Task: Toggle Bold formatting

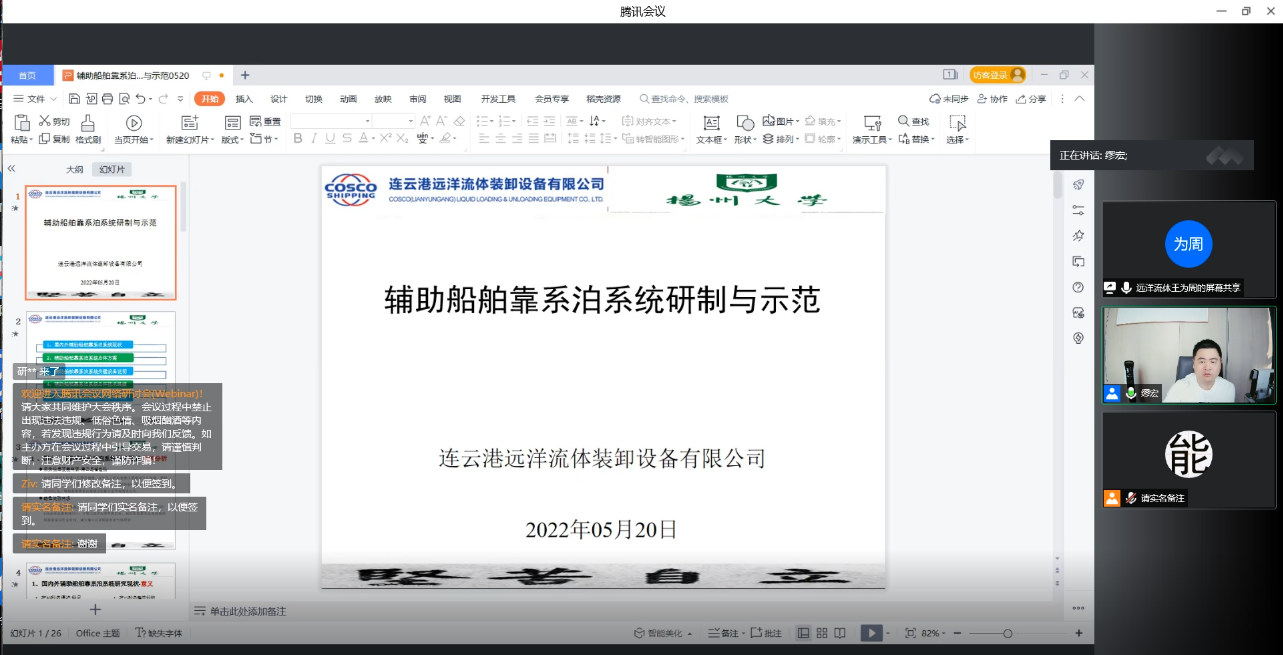Action: coord(298,139)
